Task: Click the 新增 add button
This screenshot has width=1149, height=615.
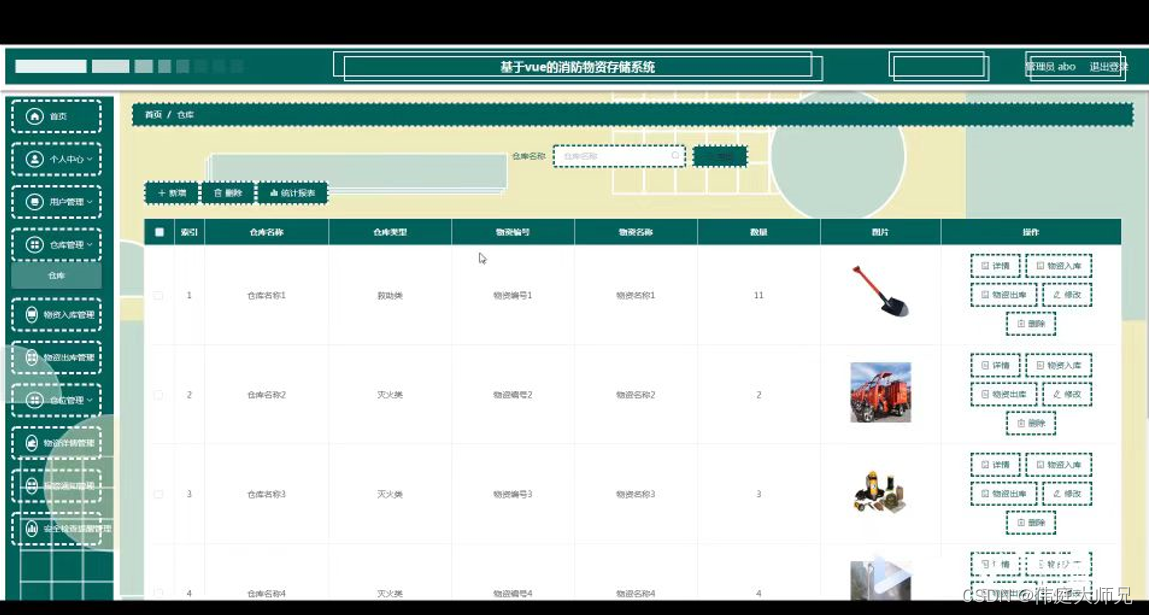Action: click(x=171, y=193)
